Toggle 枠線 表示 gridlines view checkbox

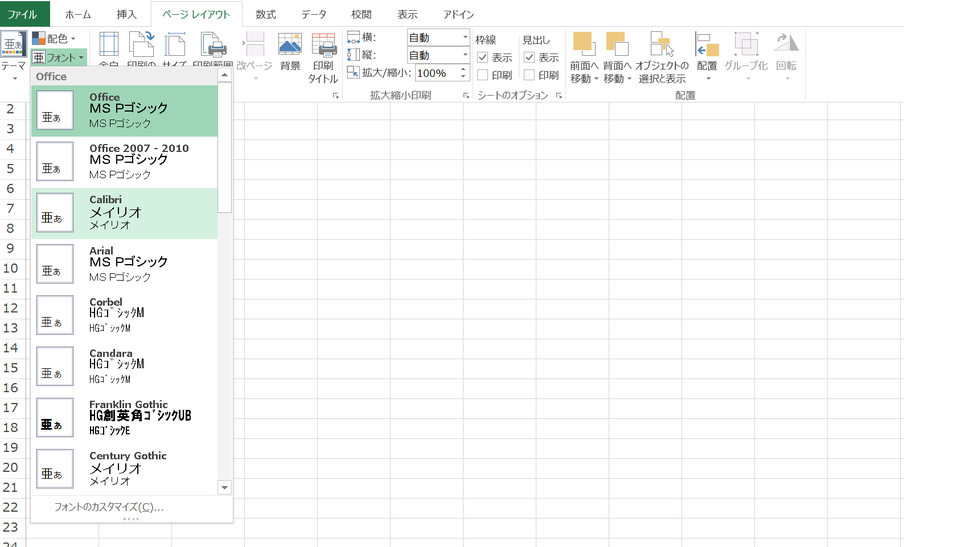[482, 58]
